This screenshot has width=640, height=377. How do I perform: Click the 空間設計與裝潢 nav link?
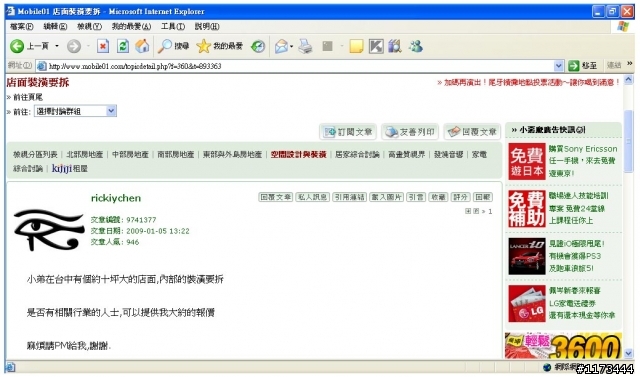click(x=298, y=155)
